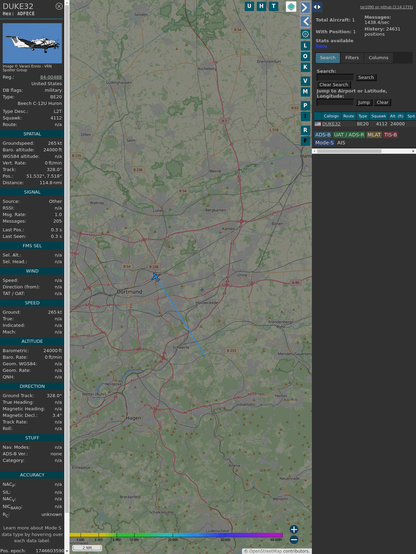Click the altitude color scale bar
Viewport: 416px width, 554px height.
[x=176, y=535]
